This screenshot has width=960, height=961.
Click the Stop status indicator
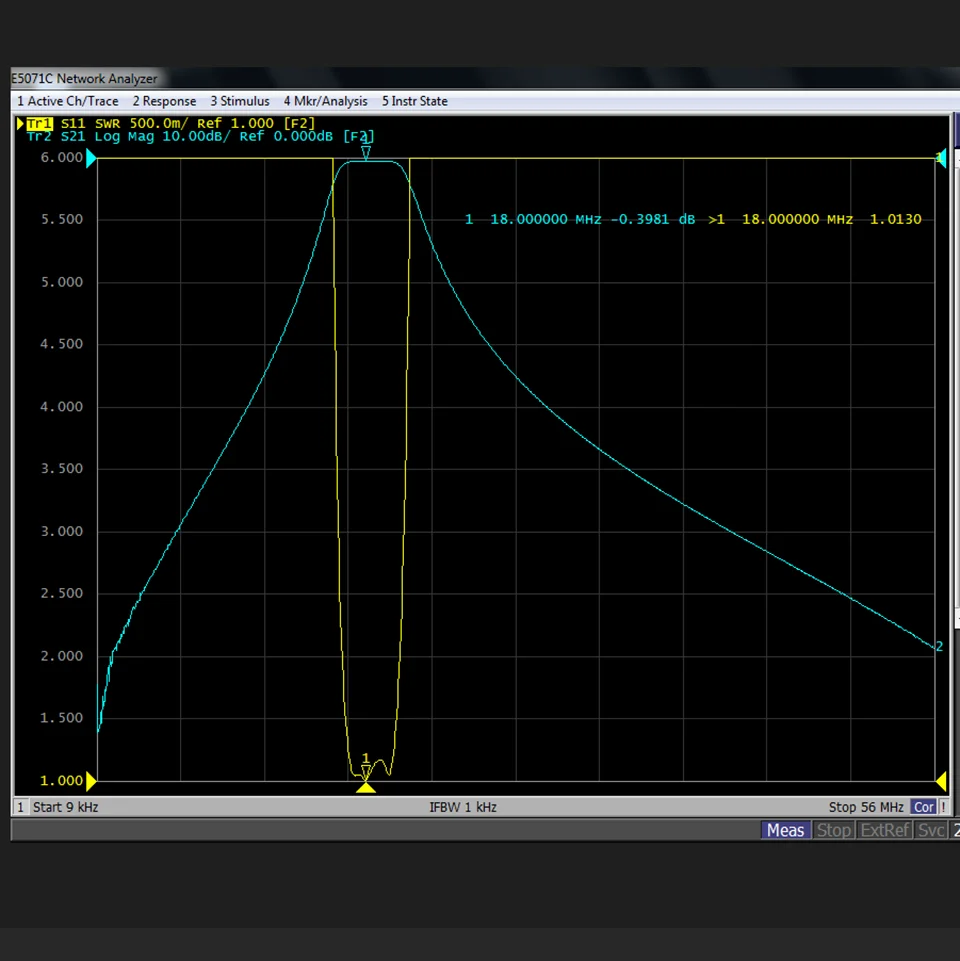[x=834, y=830]
